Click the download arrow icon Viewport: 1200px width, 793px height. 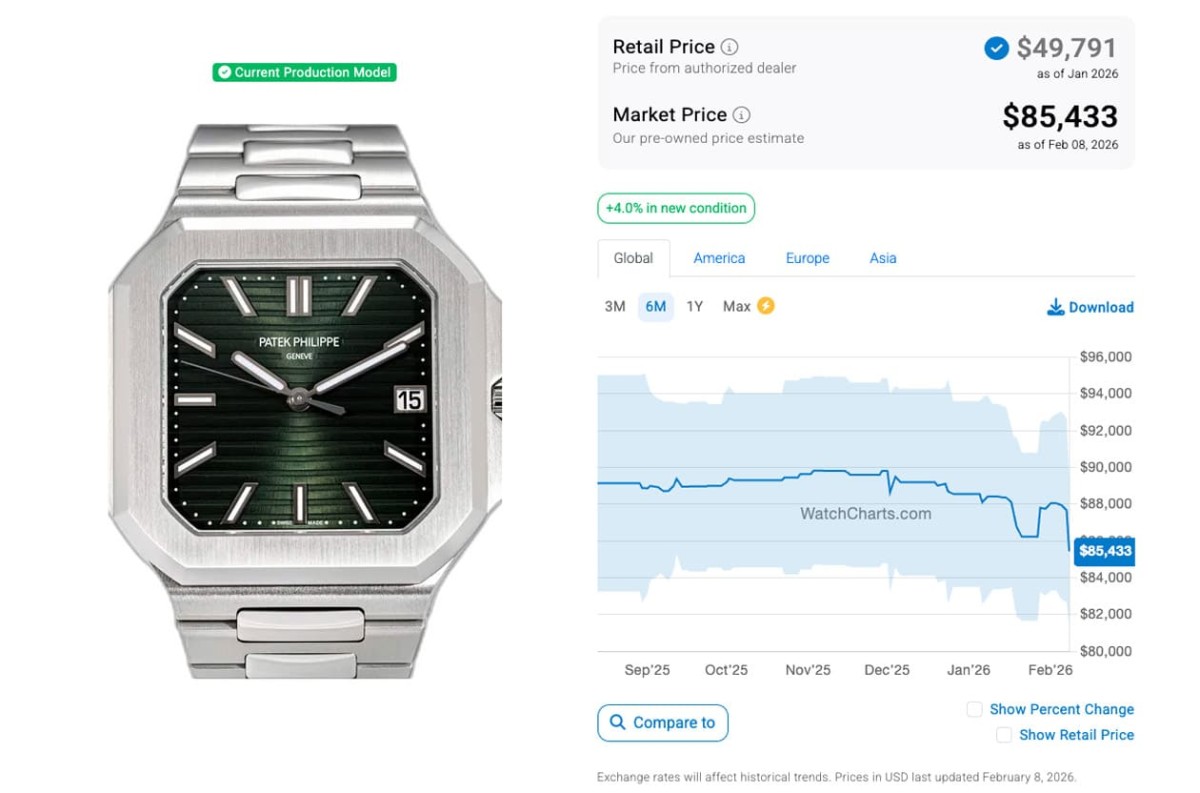click(1055, 307)
